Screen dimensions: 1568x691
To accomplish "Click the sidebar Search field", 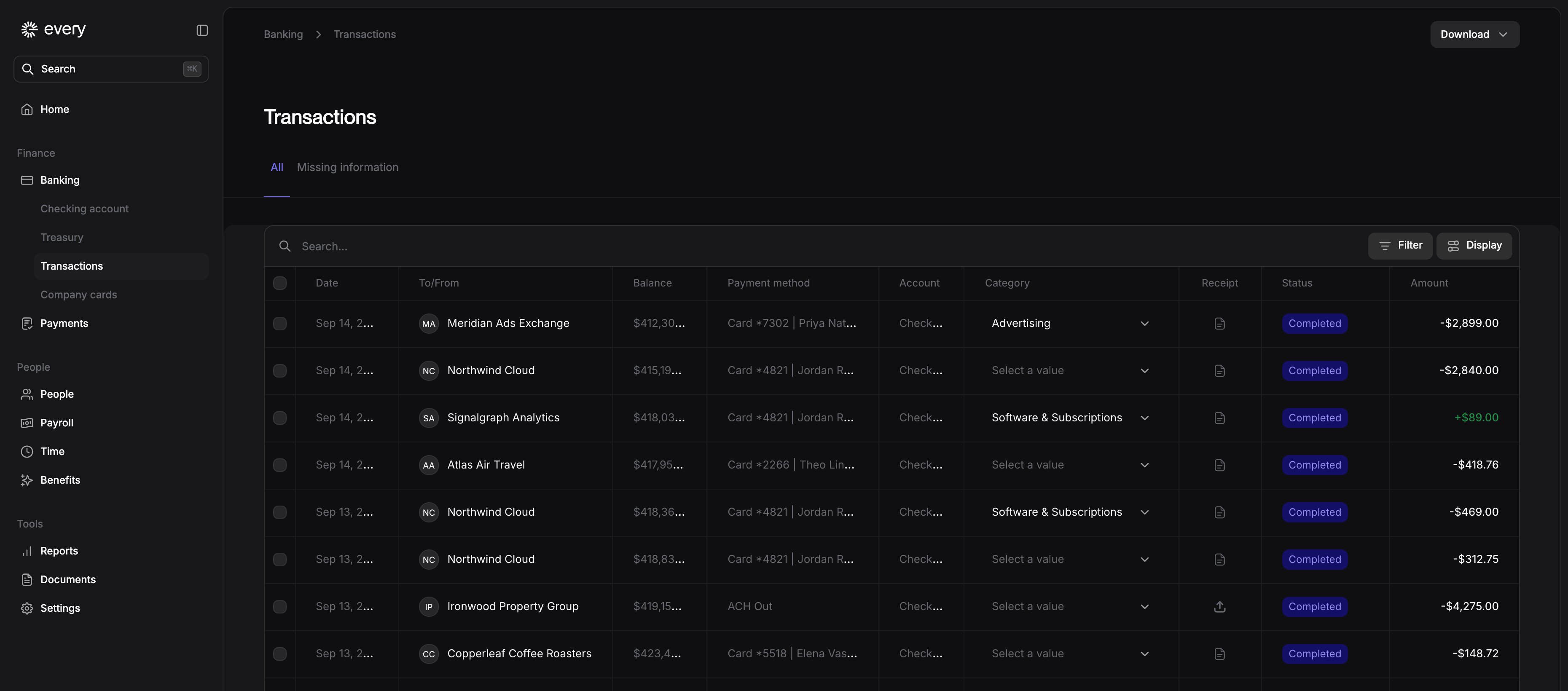I will [x=111, y=70].
